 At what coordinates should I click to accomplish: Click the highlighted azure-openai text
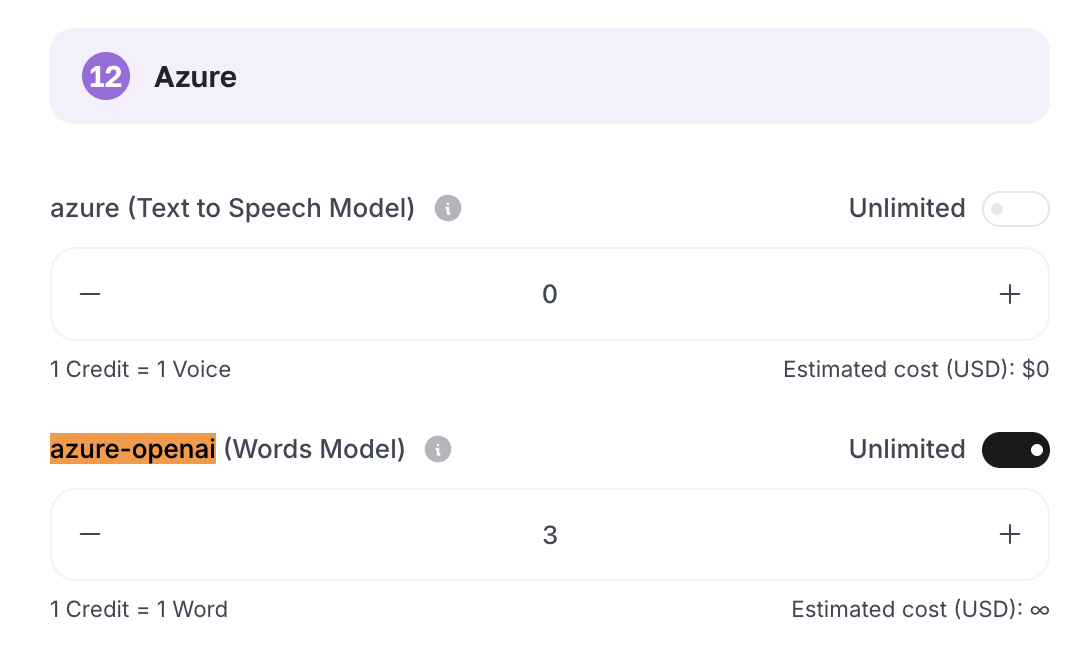[x=133, y=449]
